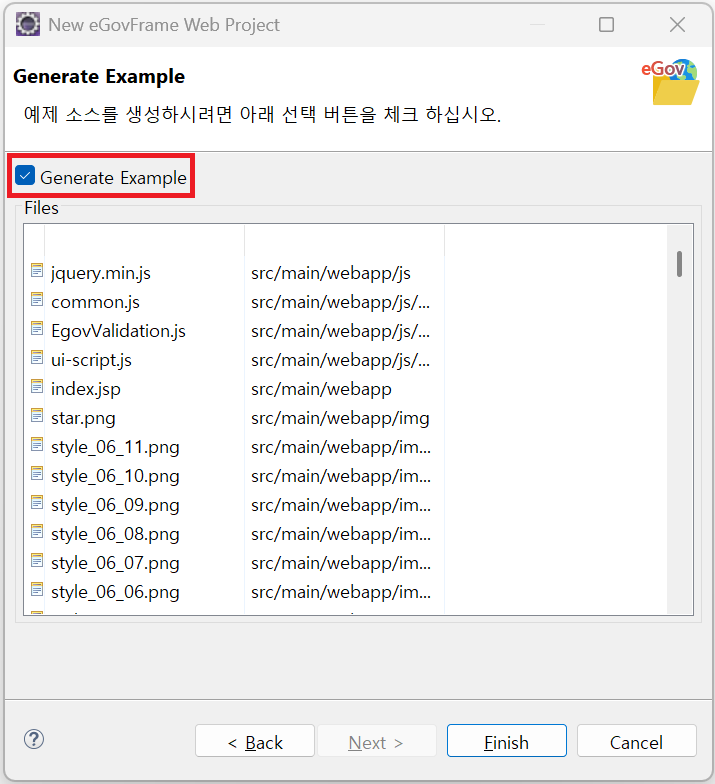
Task: Select the jquery.min.js file name
Action: pyautogui.click(x=100, y=274)
